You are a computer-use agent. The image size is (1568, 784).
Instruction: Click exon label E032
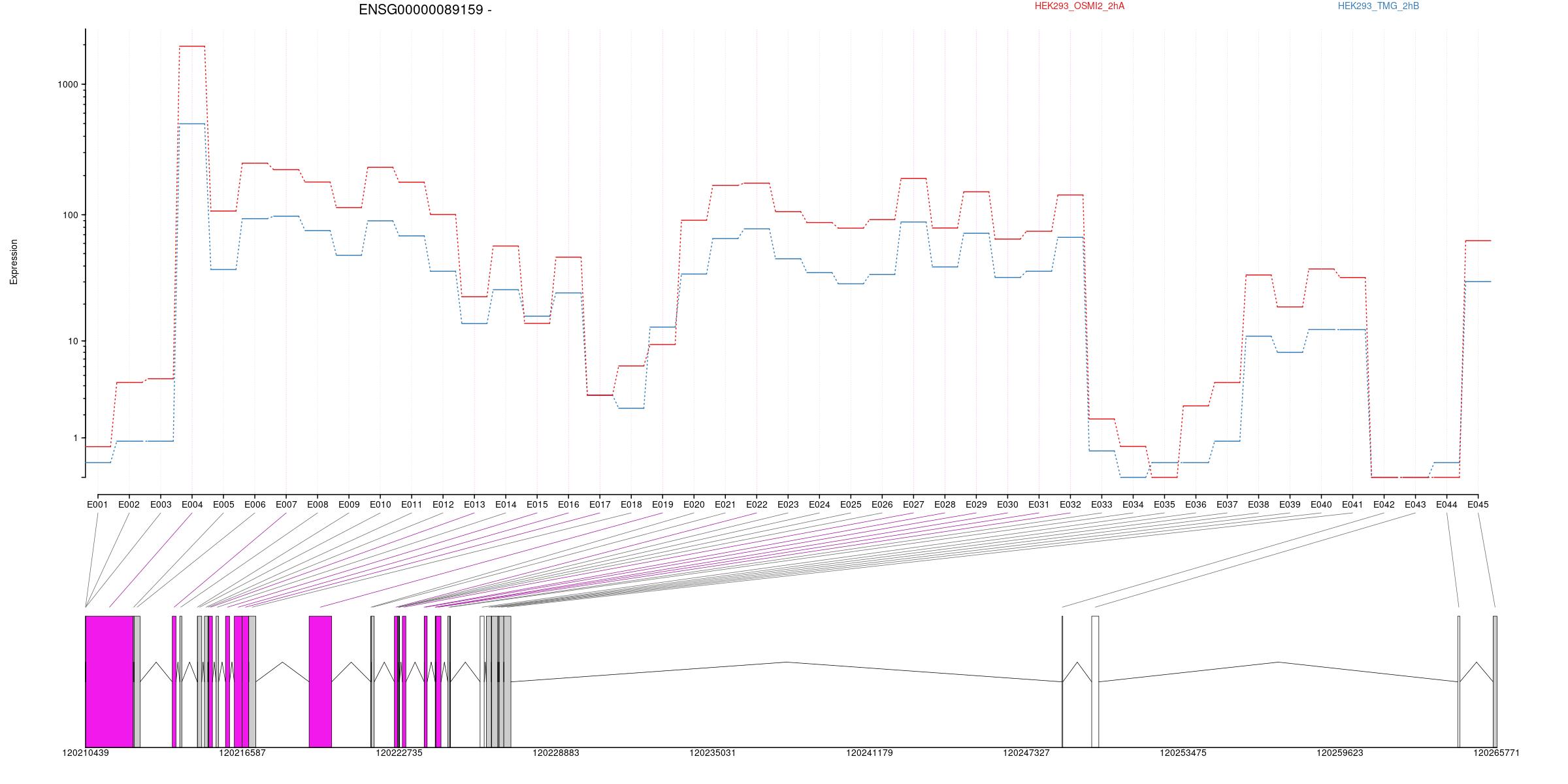tap(1070, 504)
